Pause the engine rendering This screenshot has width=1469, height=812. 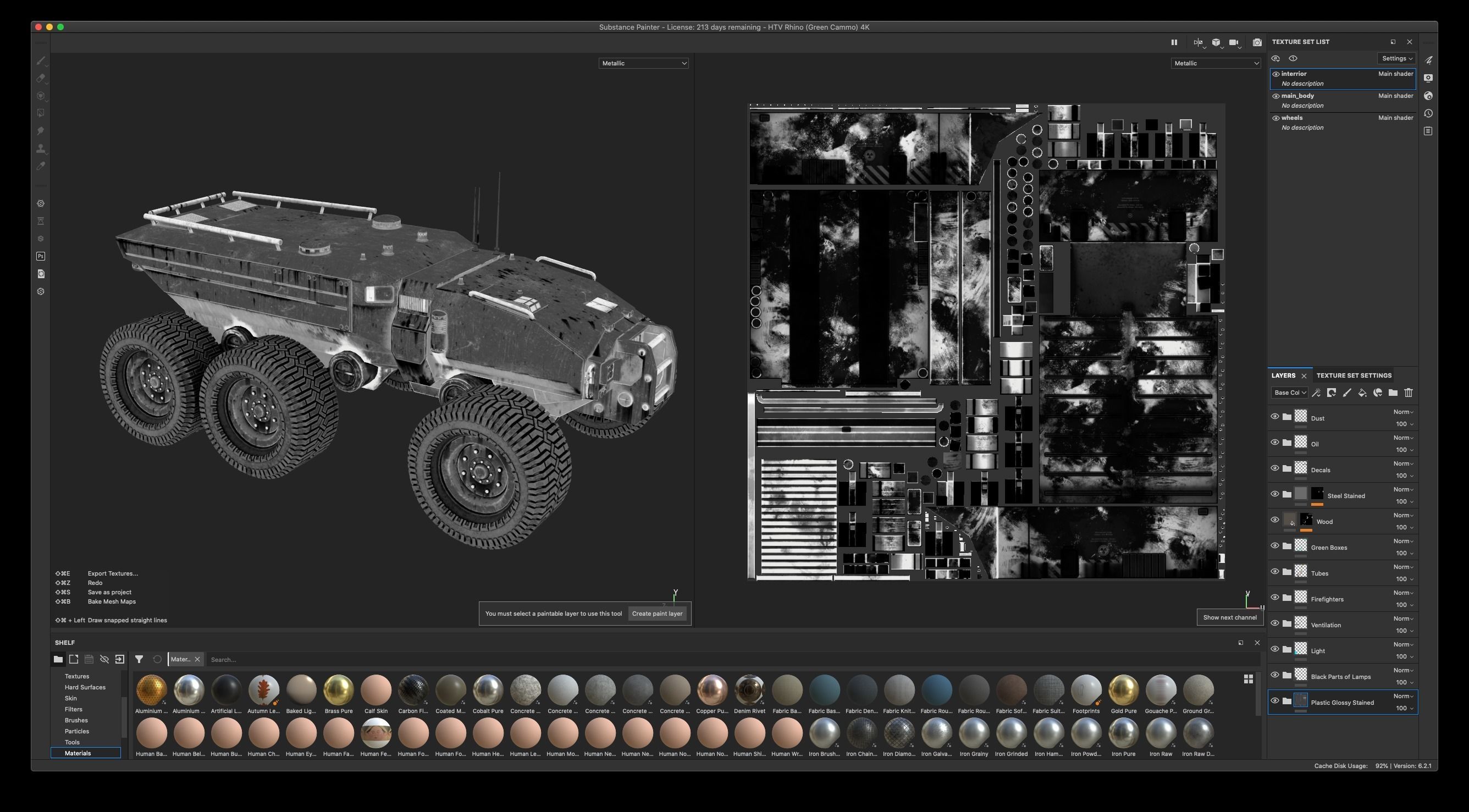1174,42
